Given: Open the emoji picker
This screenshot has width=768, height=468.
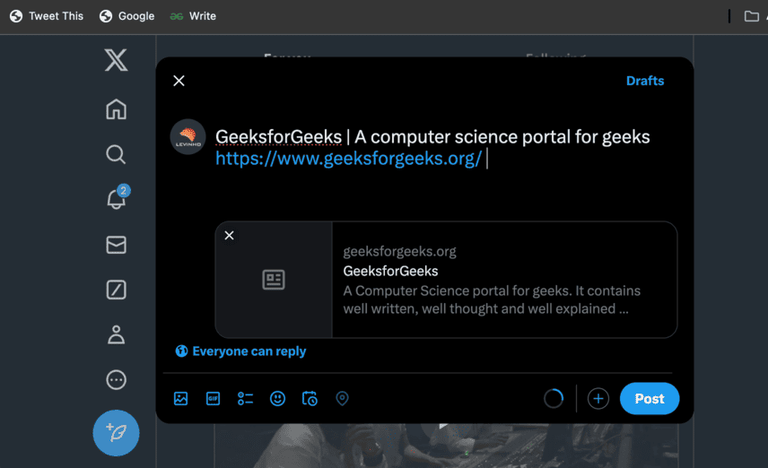Looking at the screenshot, I should coord(278,398).
